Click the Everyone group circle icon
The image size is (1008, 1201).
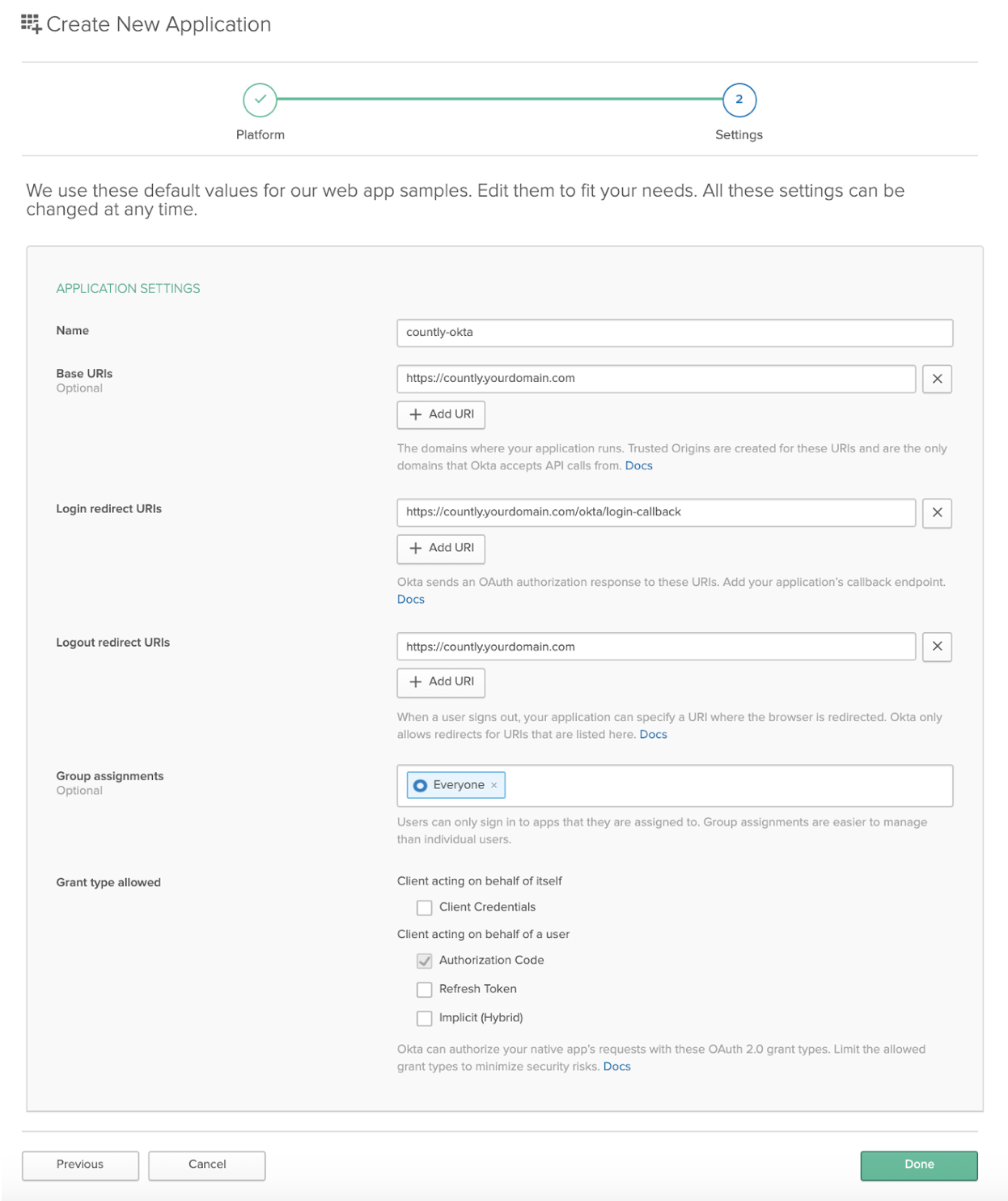click(x=420, y=785)
